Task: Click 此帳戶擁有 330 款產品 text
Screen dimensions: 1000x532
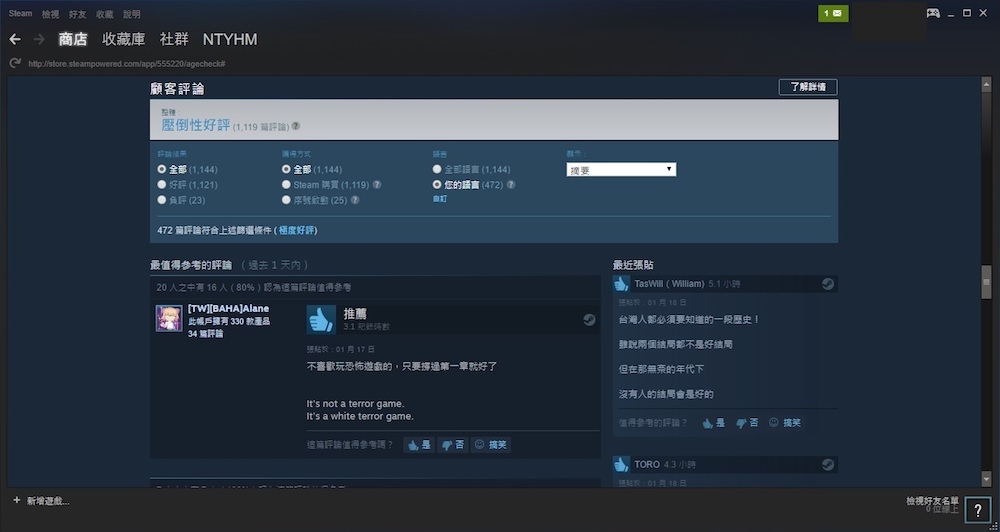Action: [229, 321]
